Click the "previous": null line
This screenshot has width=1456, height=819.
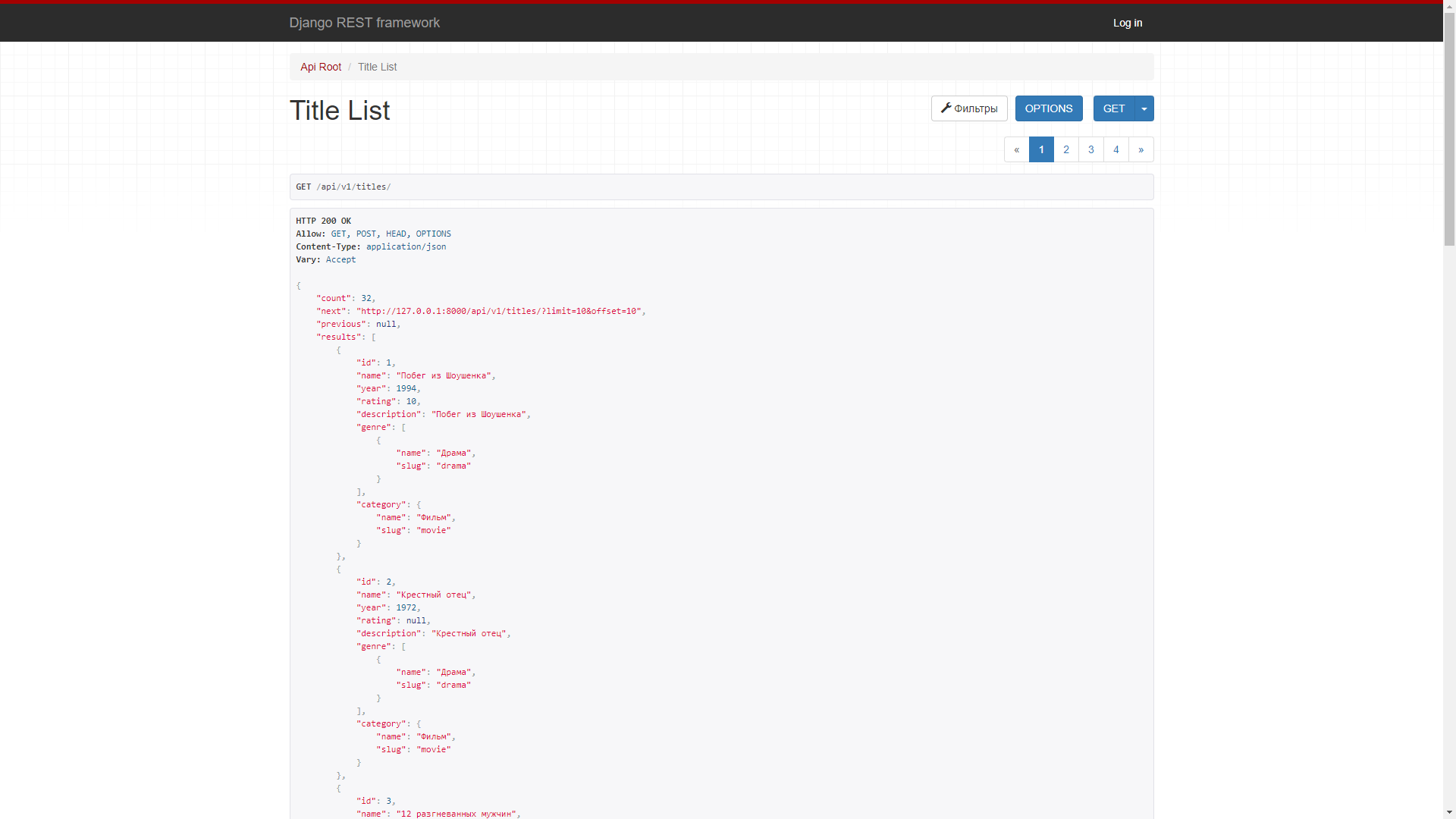358,324
